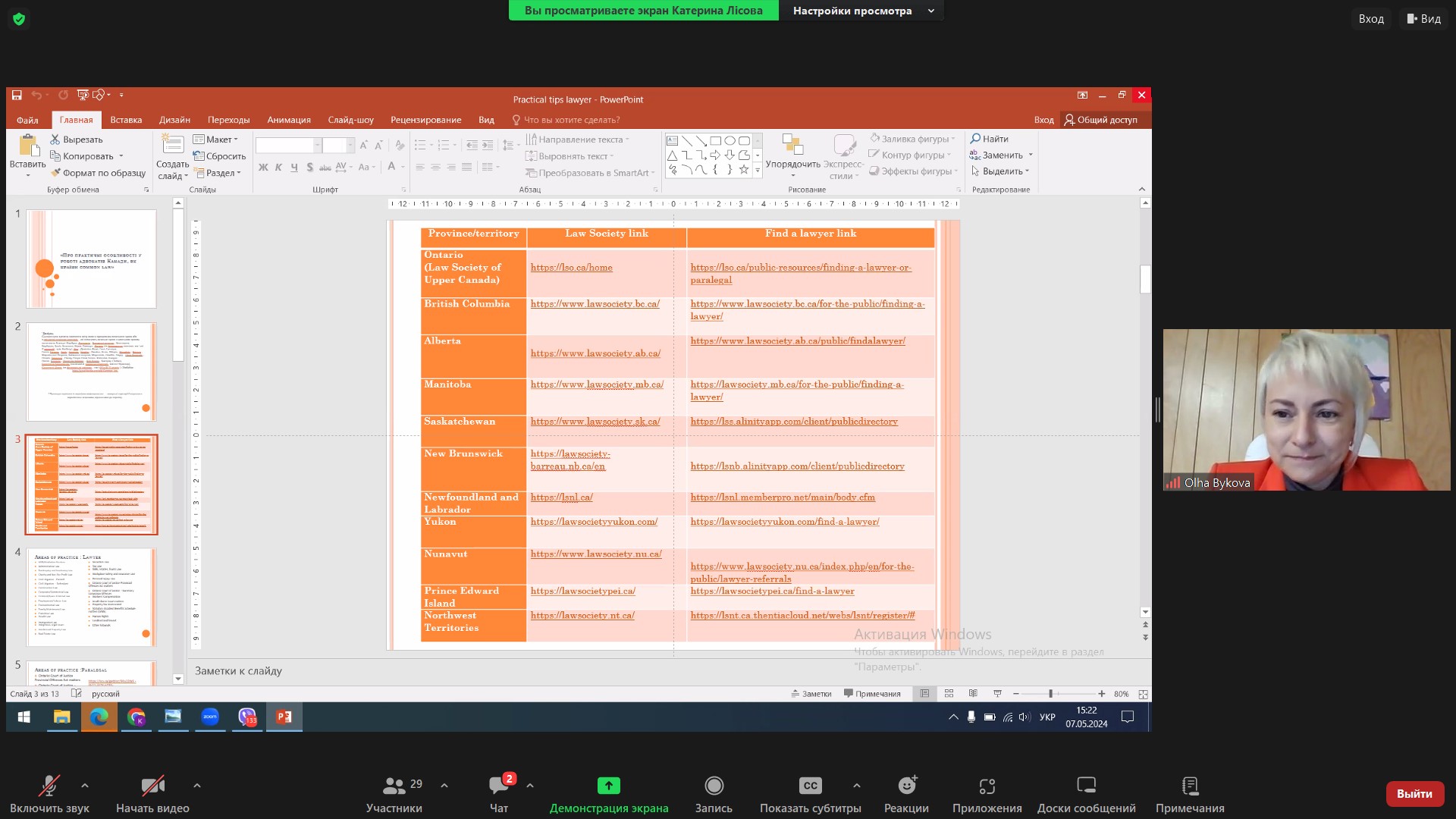Click Windows Start button on shared taskbar
Image resolution: width=1456 pixels, height=819 pixels.
(x=24, y=717)
